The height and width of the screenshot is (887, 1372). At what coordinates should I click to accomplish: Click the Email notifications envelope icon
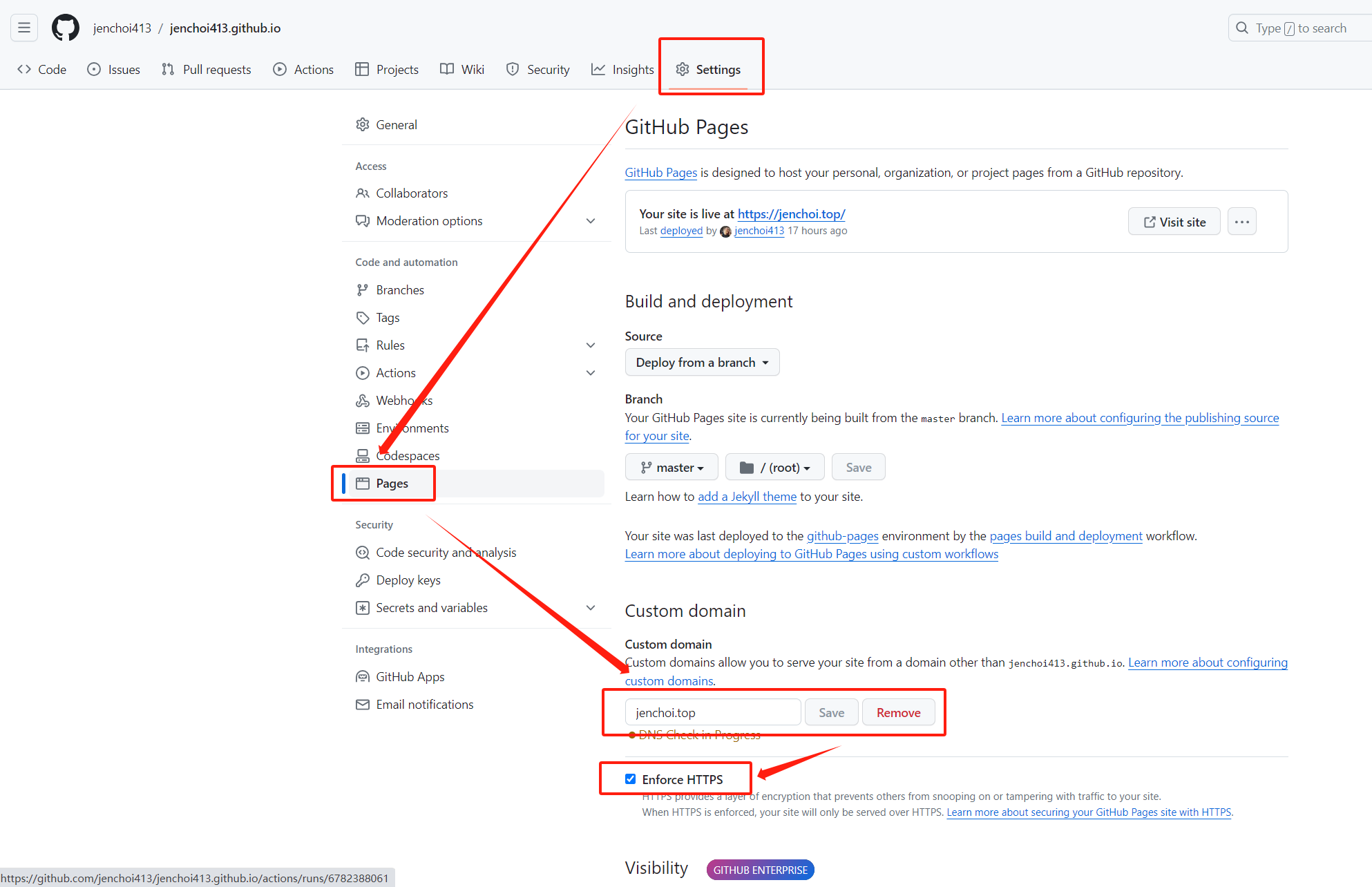click(x=363, y=705)
